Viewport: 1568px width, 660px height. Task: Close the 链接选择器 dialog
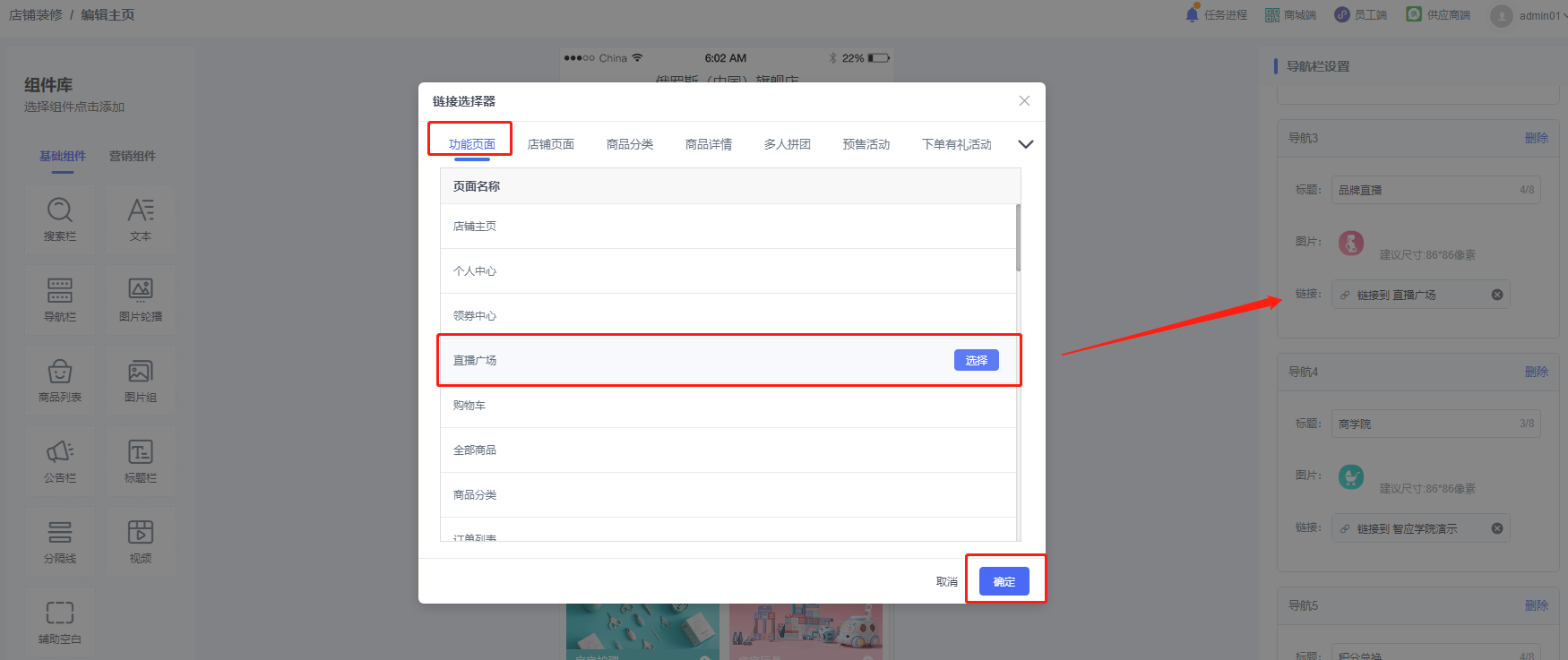[x=1024, y=101]
